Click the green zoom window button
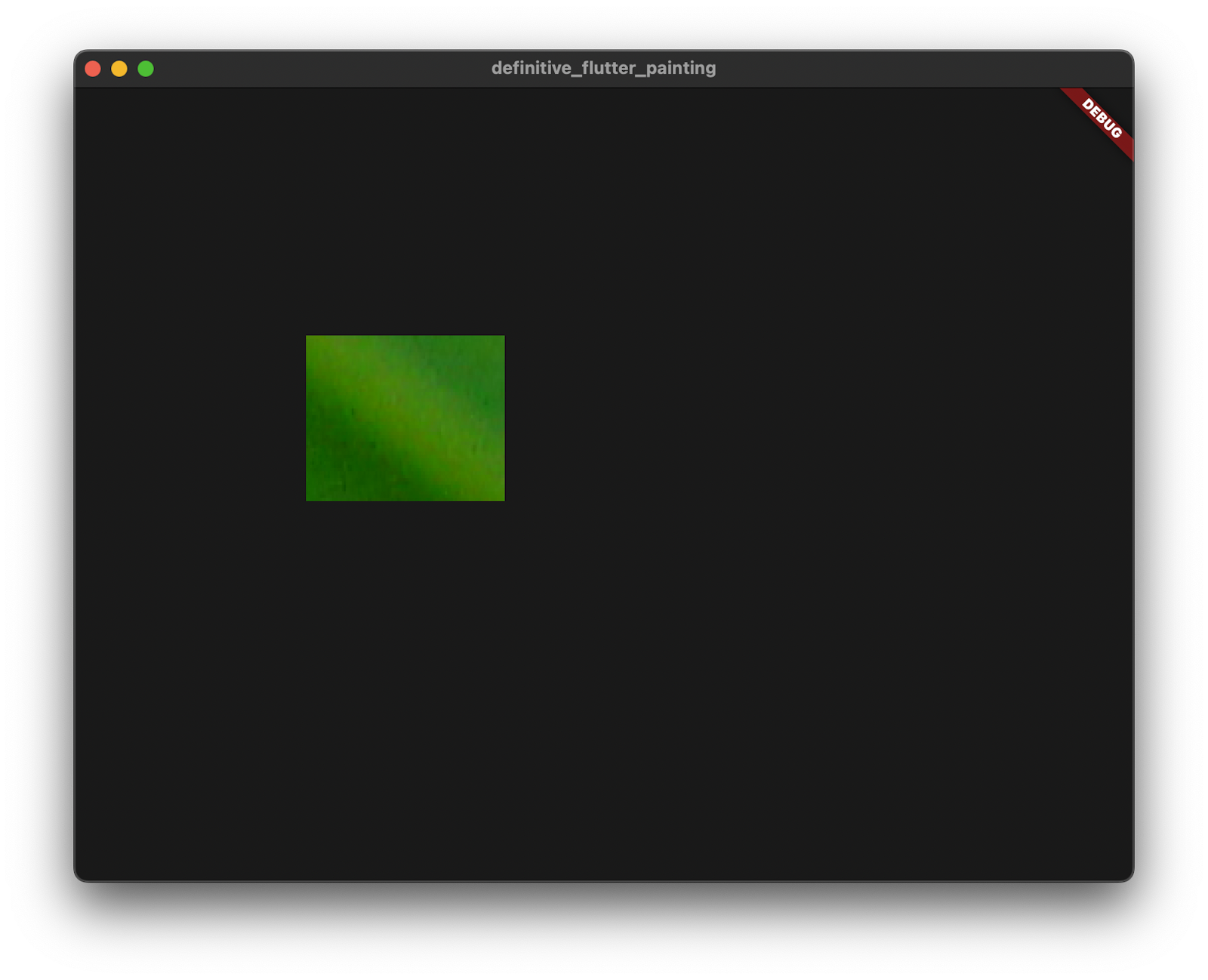Image resolution: width=1208 pixels, height=980 pixels. tap(145, 68)
